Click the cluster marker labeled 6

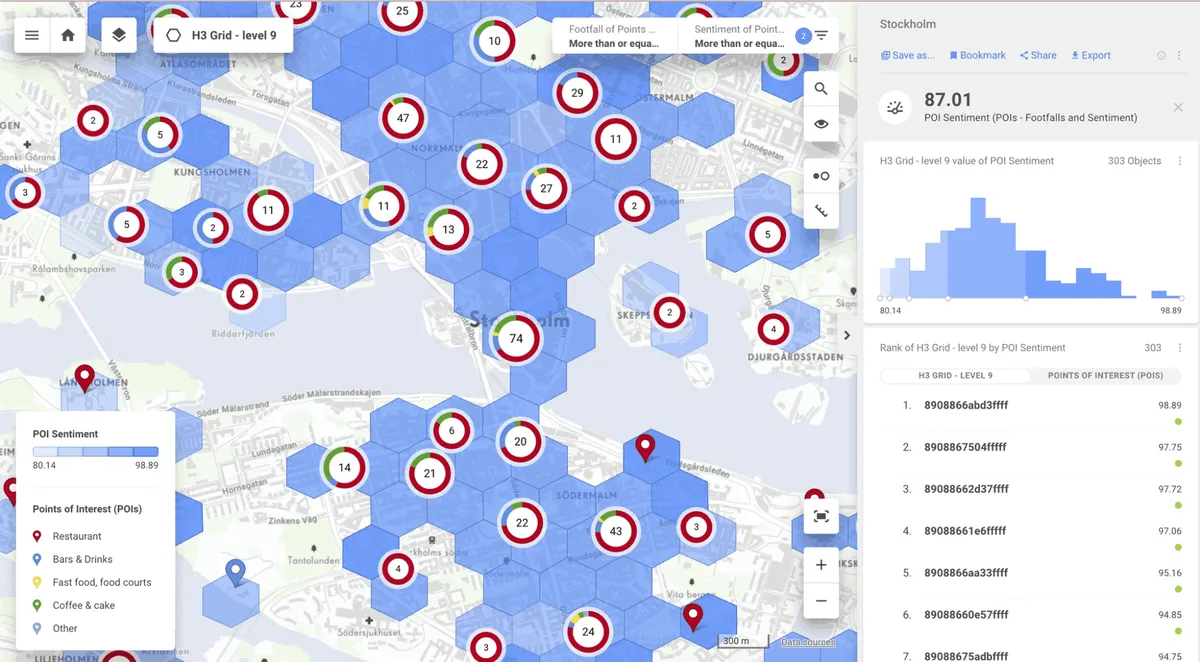(x=452, y=431)
